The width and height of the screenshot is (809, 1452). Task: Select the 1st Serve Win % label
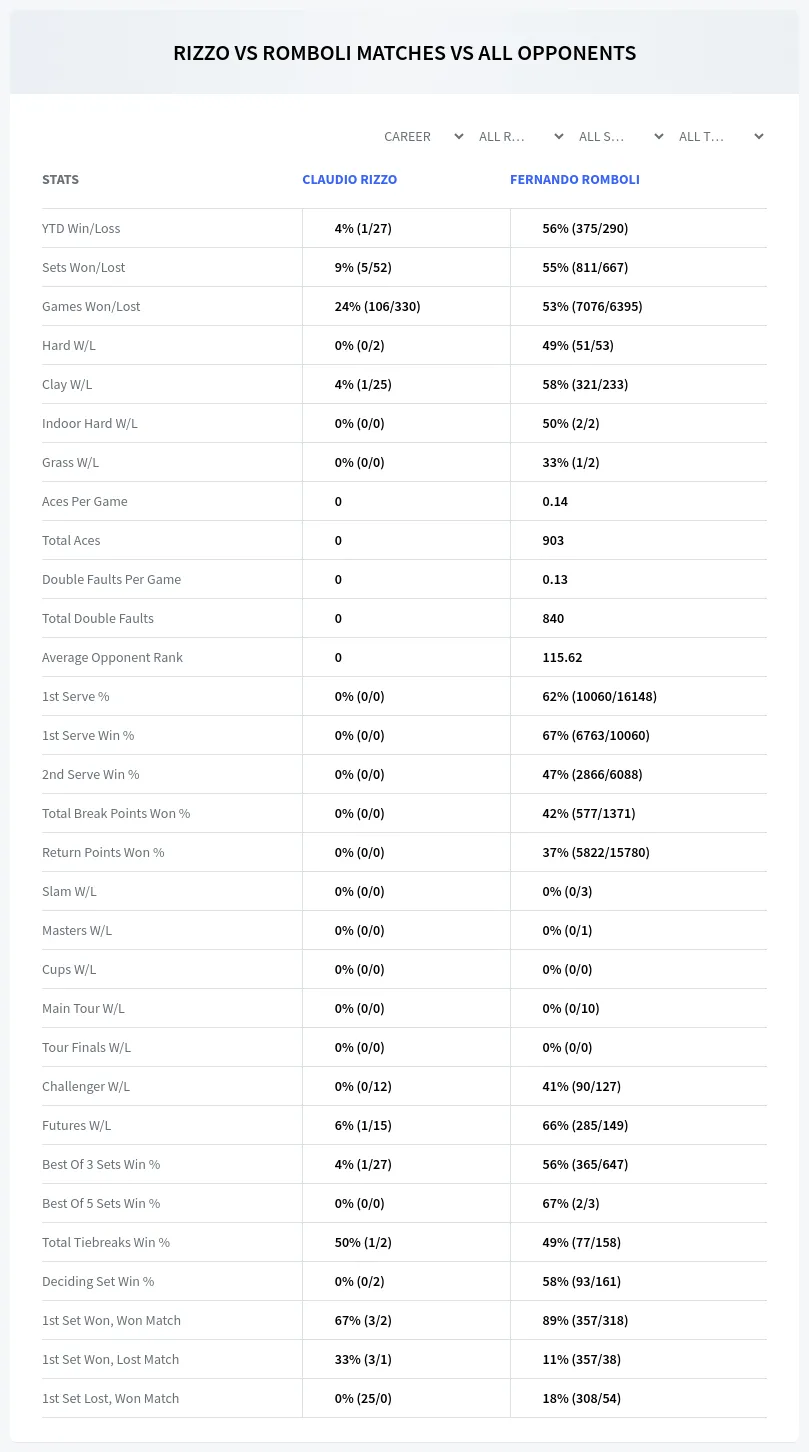pos(88,735)
